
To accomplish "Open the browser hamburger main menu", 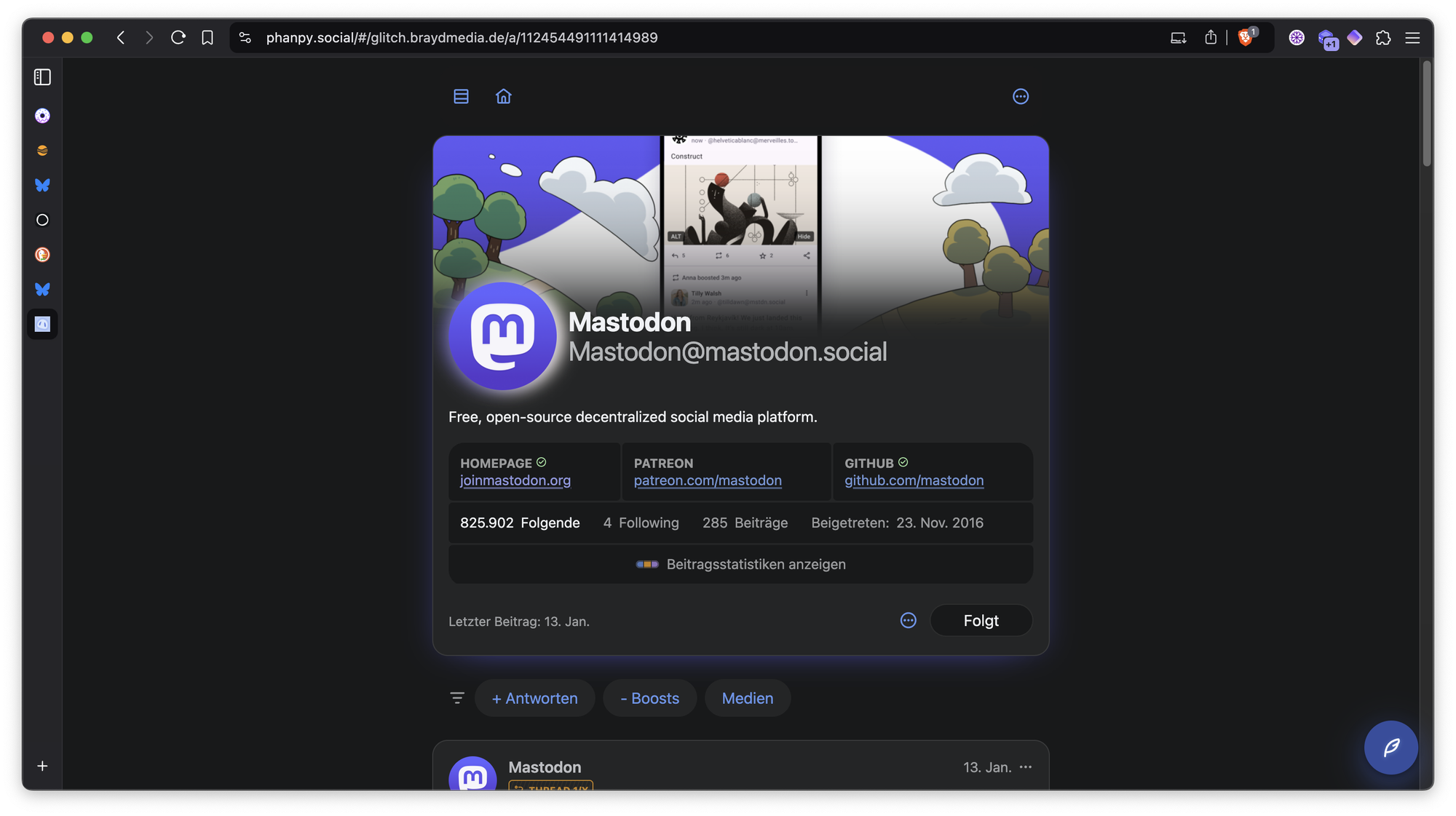I will (1412, 38).
